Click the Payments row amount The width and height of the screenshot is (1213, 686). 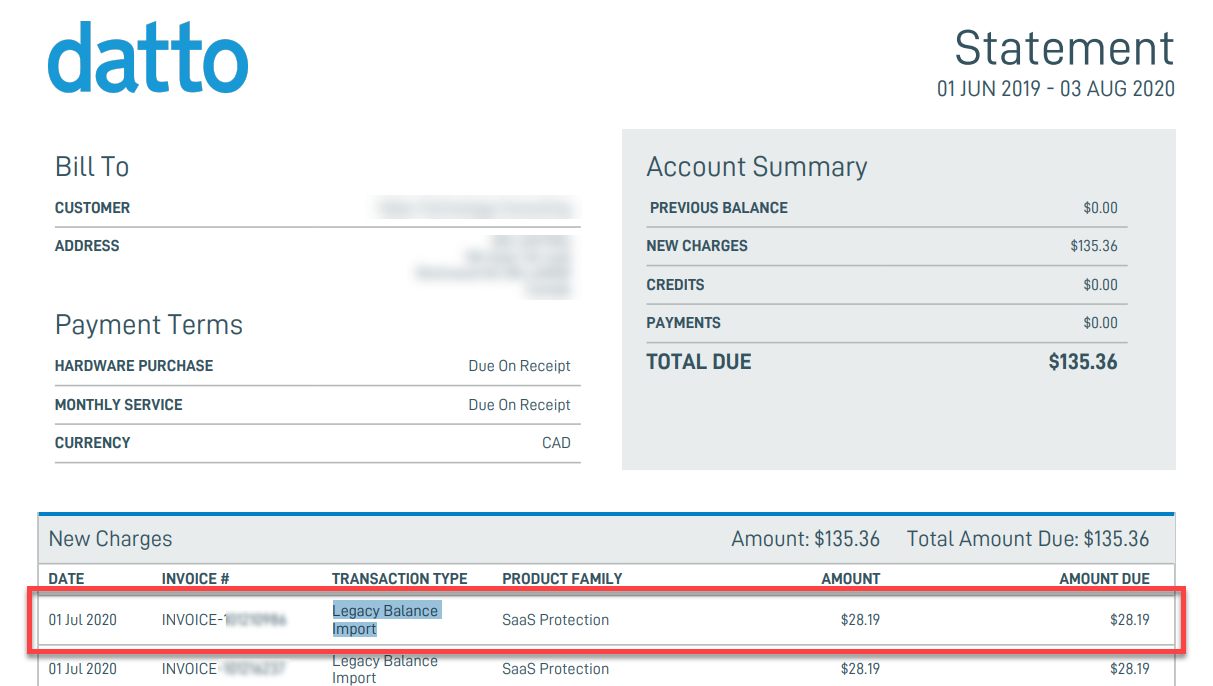click(x=1100, y=323)
